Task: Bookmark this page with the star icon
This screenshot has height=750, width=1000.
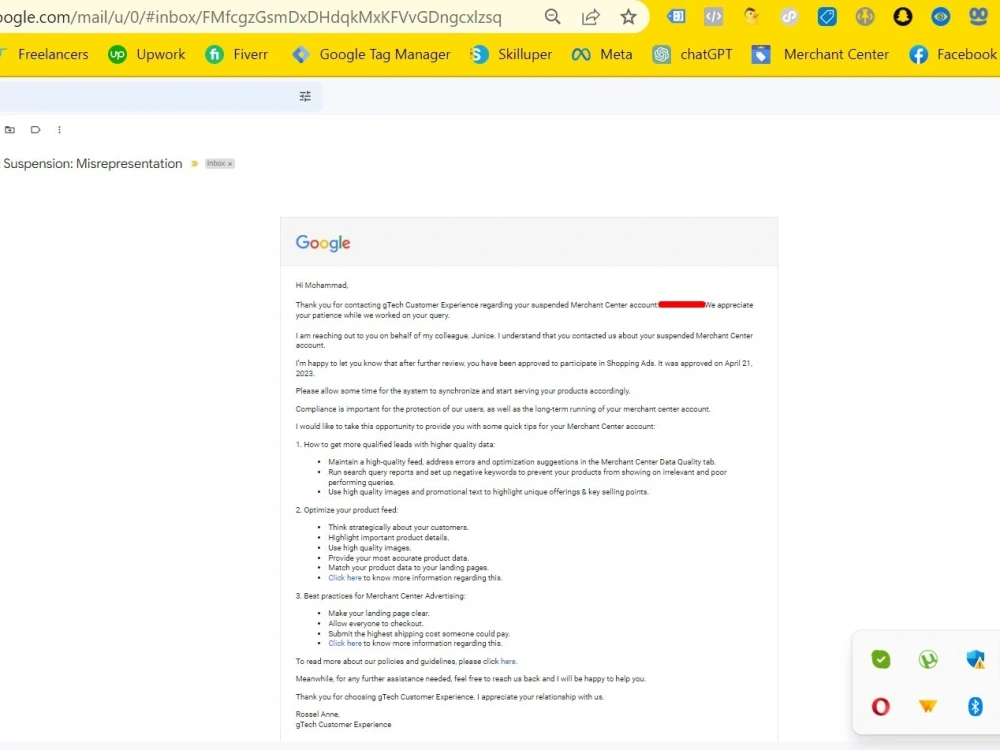Action: click(x=628, y=17)
